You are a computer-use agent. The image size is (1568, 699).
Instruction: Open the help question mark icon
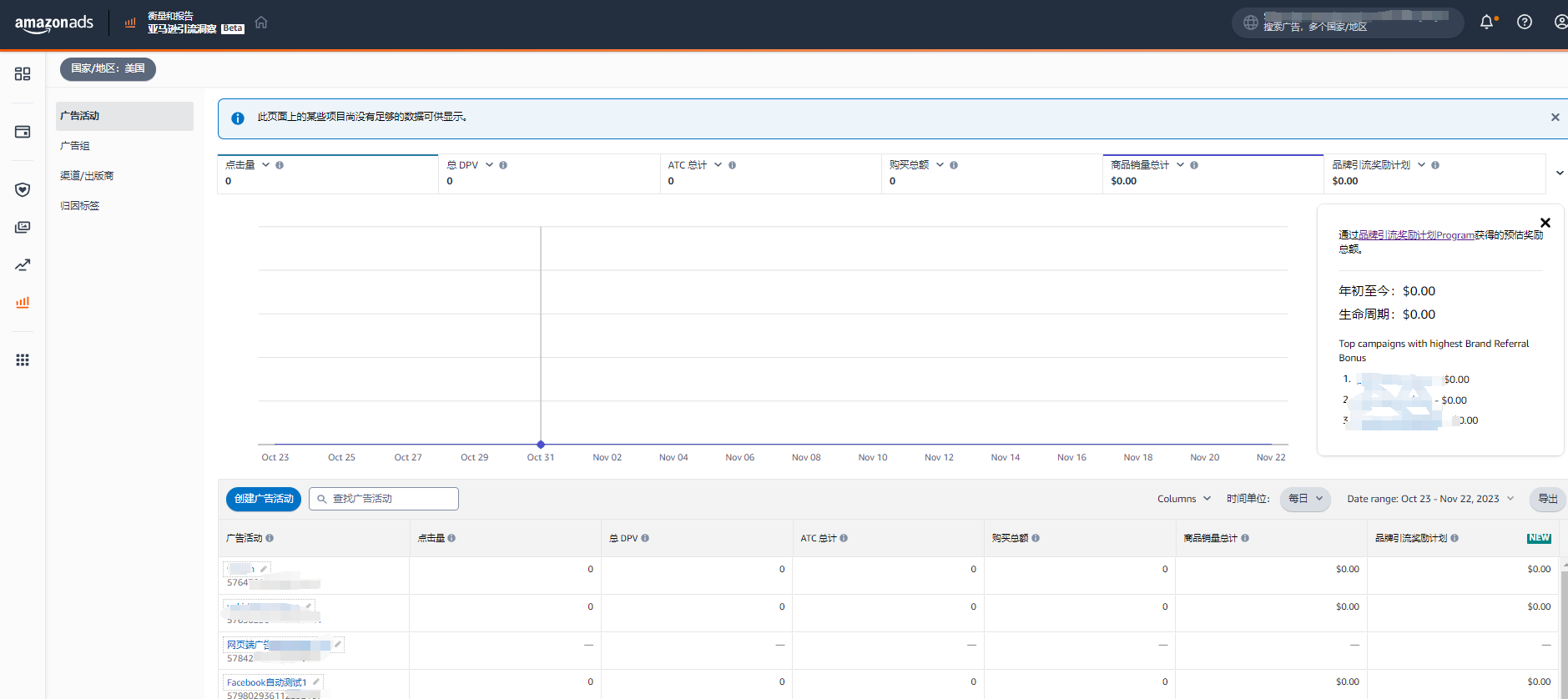1524,23
